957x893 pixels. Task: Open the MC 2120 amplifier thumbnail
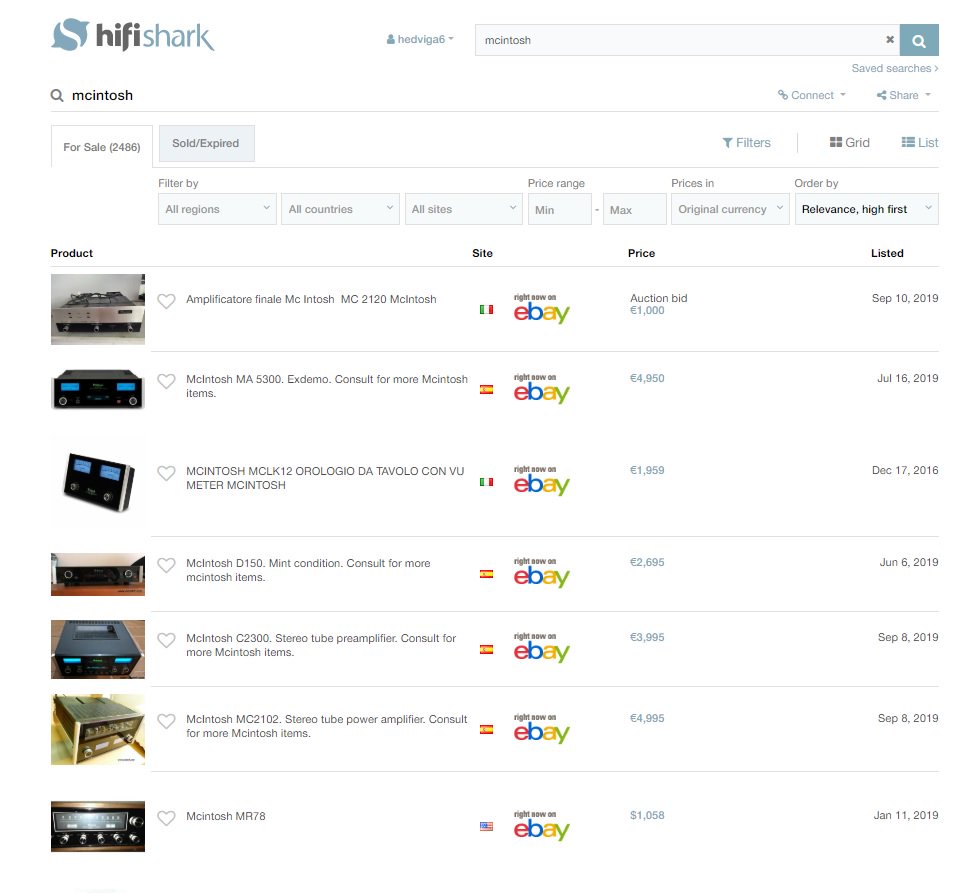coord(98,309)
